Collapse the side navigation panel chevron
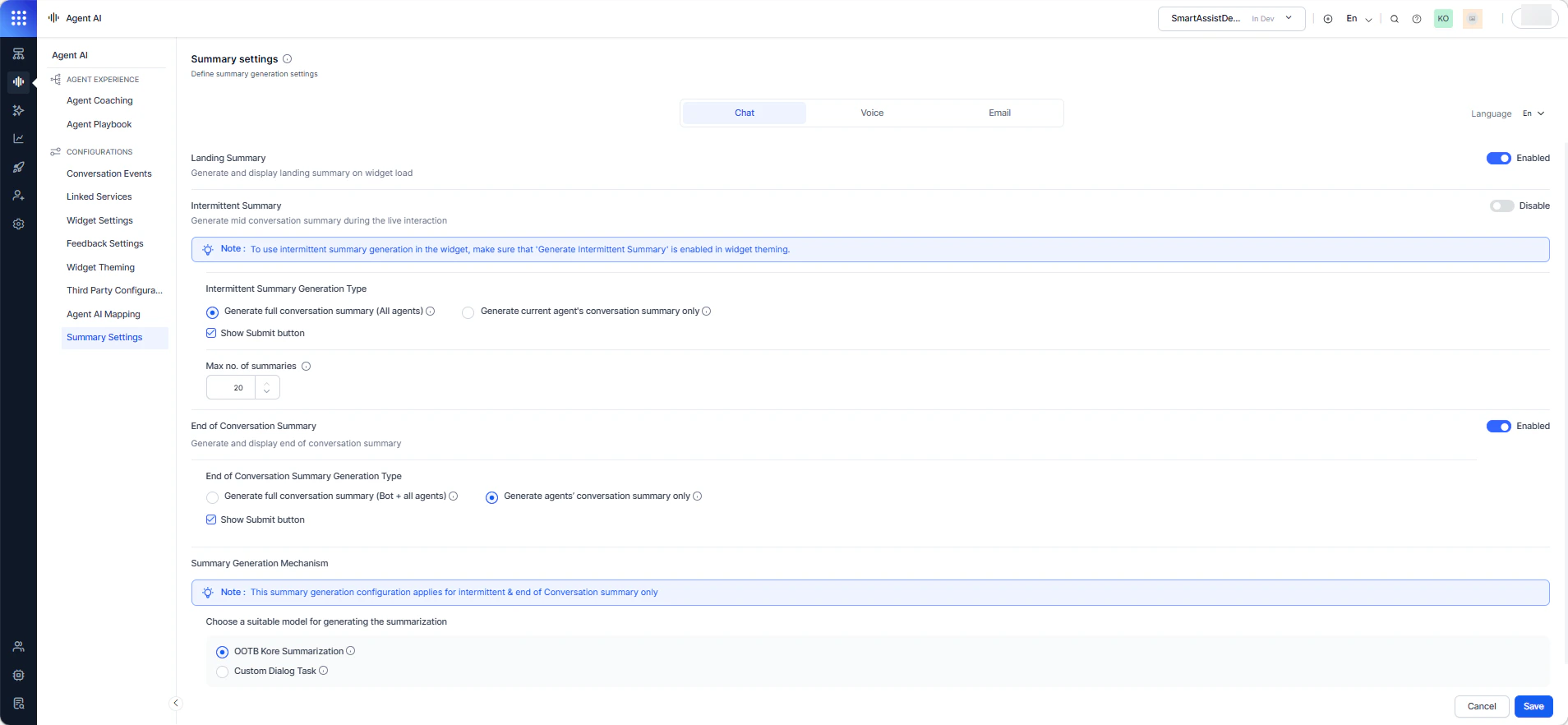 (x=175, y=703)
